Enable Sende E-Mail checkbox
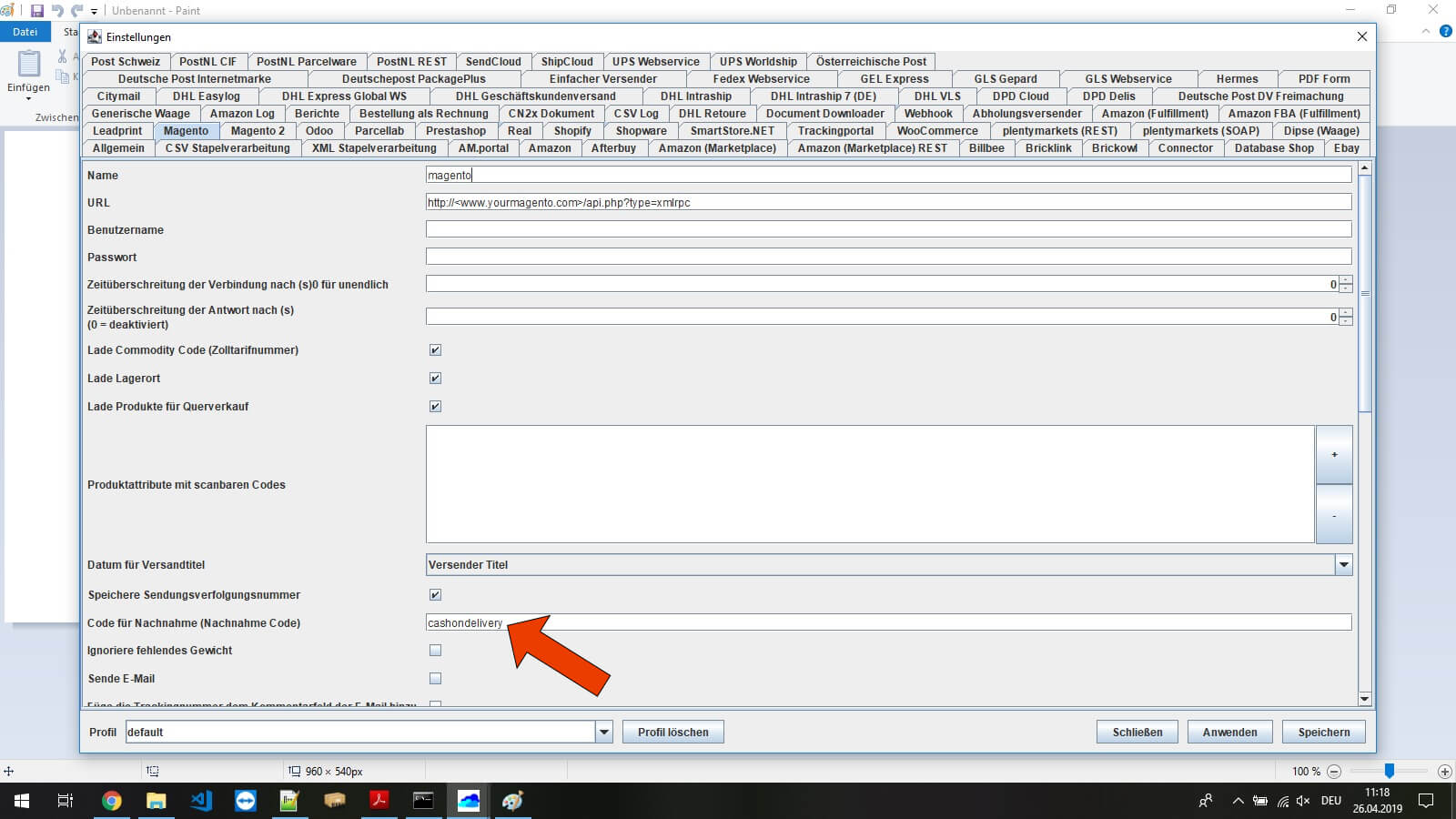Image resolution: width=1456 pixels, height=819 pixels. click(435, 679)
